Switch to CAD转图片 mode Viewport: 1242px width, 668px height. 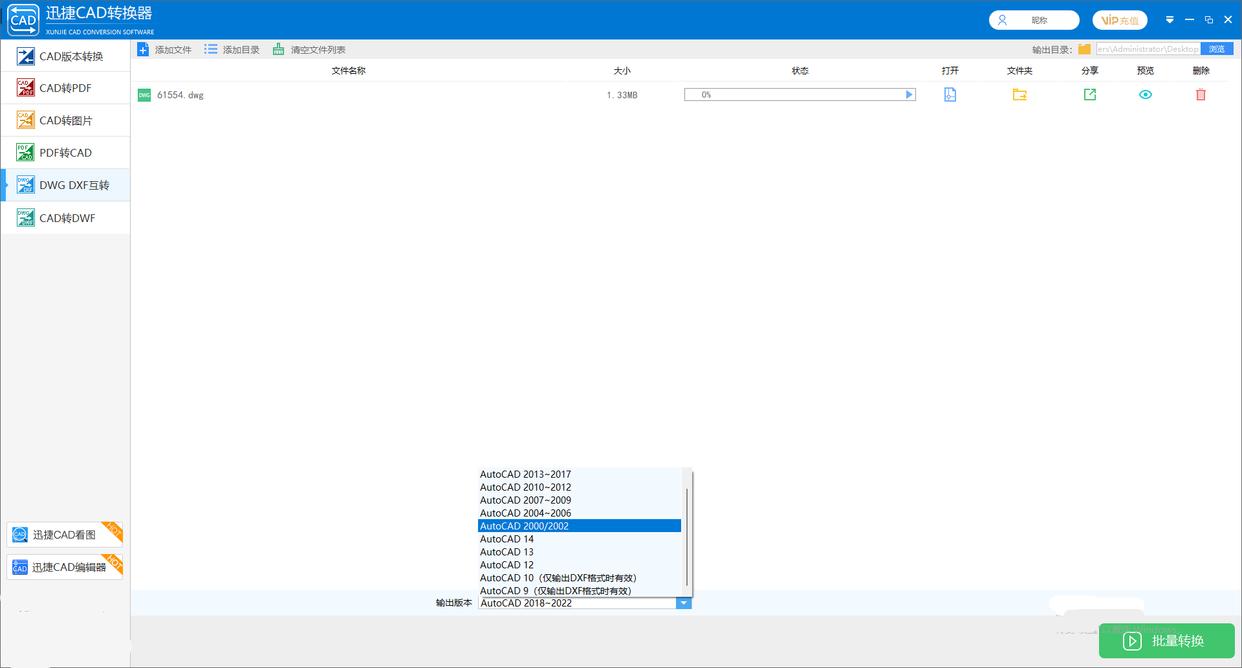pos(65,120)
